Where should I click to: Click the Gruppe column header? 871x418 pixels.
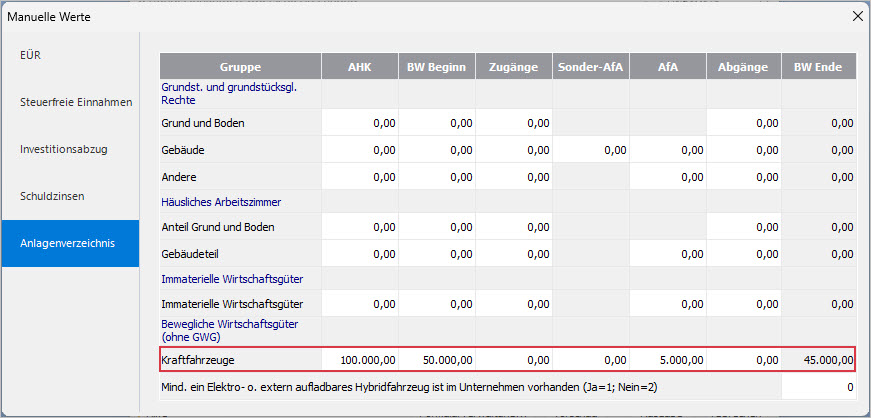pyautogui.click(x=240, y=67)
